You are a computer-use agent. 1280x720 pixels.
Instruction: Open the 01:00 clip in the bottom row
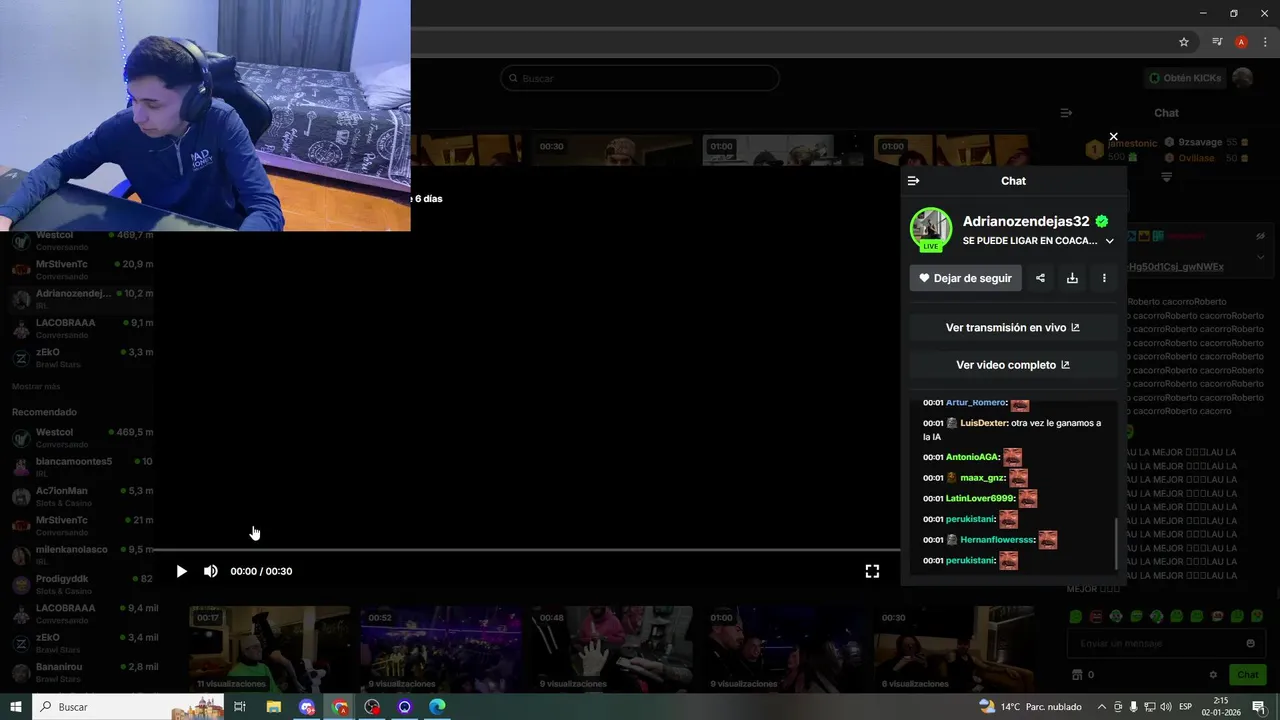(782, 649)
